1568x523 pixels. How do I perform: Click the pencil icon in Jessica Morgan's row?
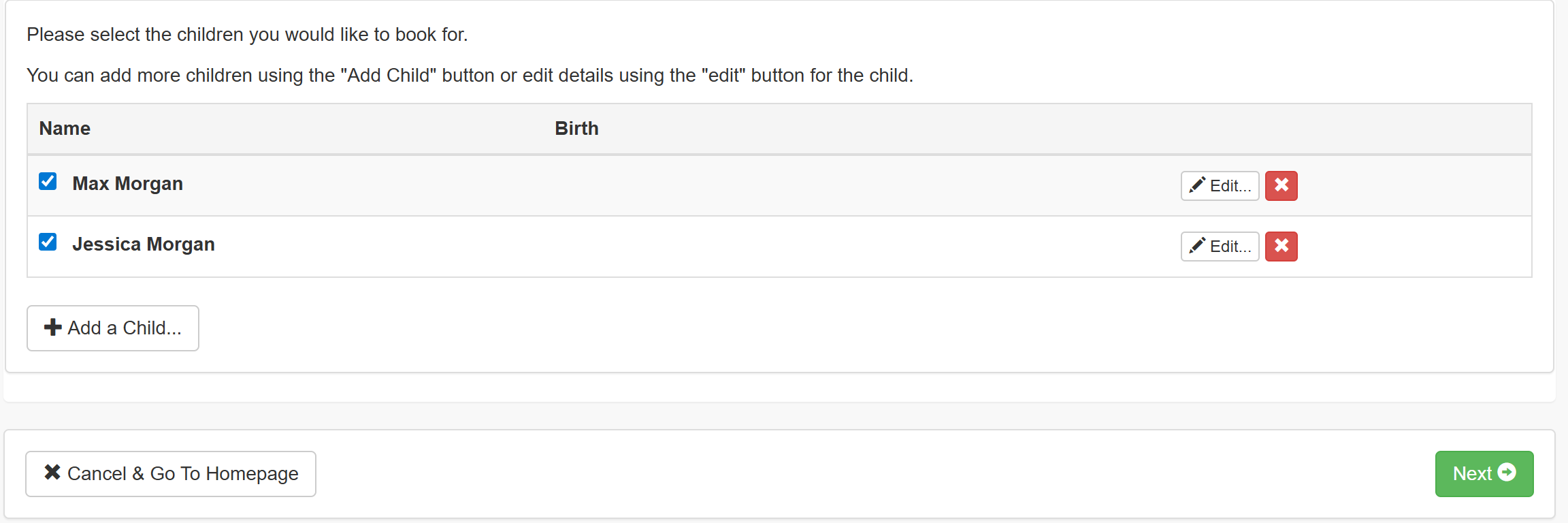1197,246
